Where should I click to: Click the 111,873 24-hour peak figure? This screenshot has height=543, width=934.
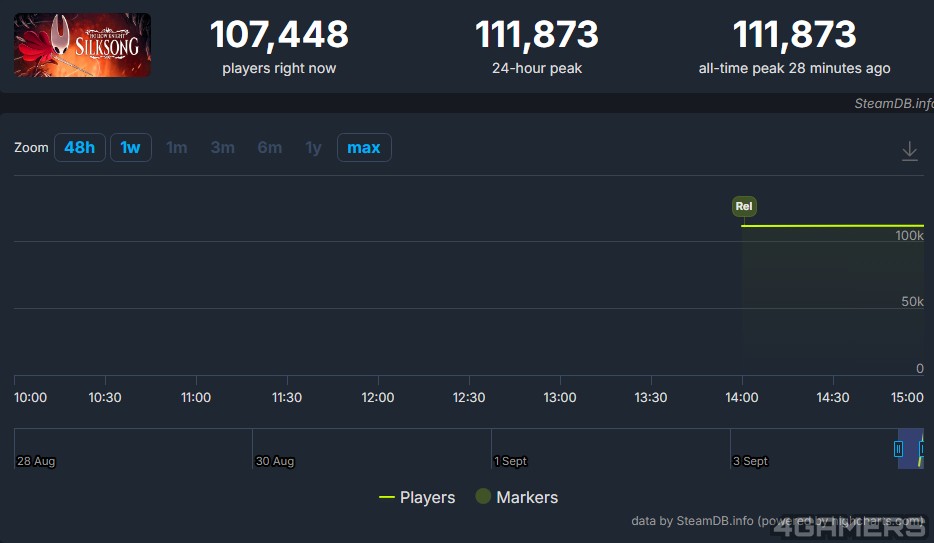(537, 34)
